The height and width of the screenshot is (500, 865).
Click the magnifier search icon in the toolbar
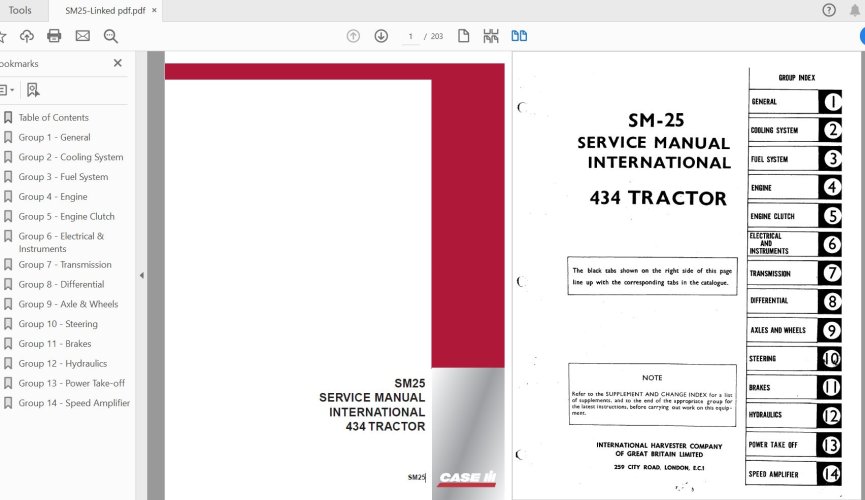[110, 36]
